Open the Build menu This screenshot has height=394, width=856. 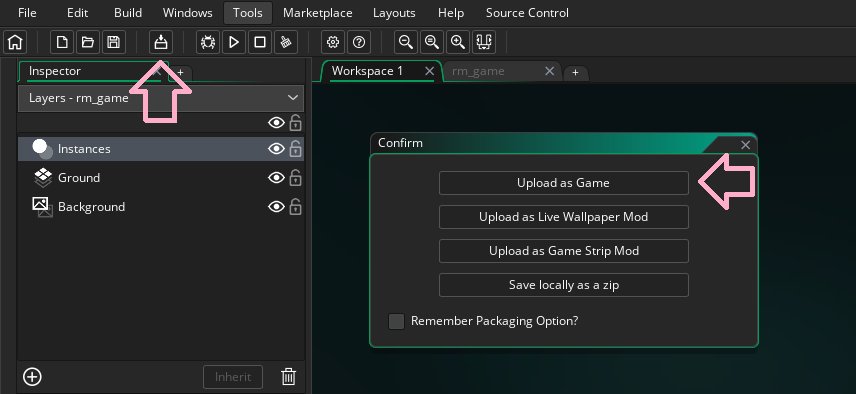[x=128, y=13]
